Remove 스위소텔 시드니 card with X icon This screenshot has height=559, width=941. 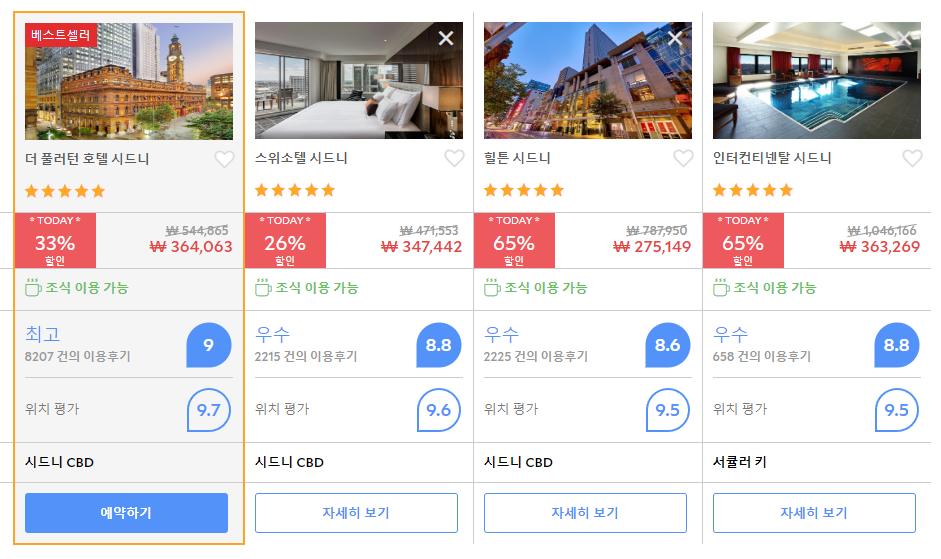pos(446,38)
